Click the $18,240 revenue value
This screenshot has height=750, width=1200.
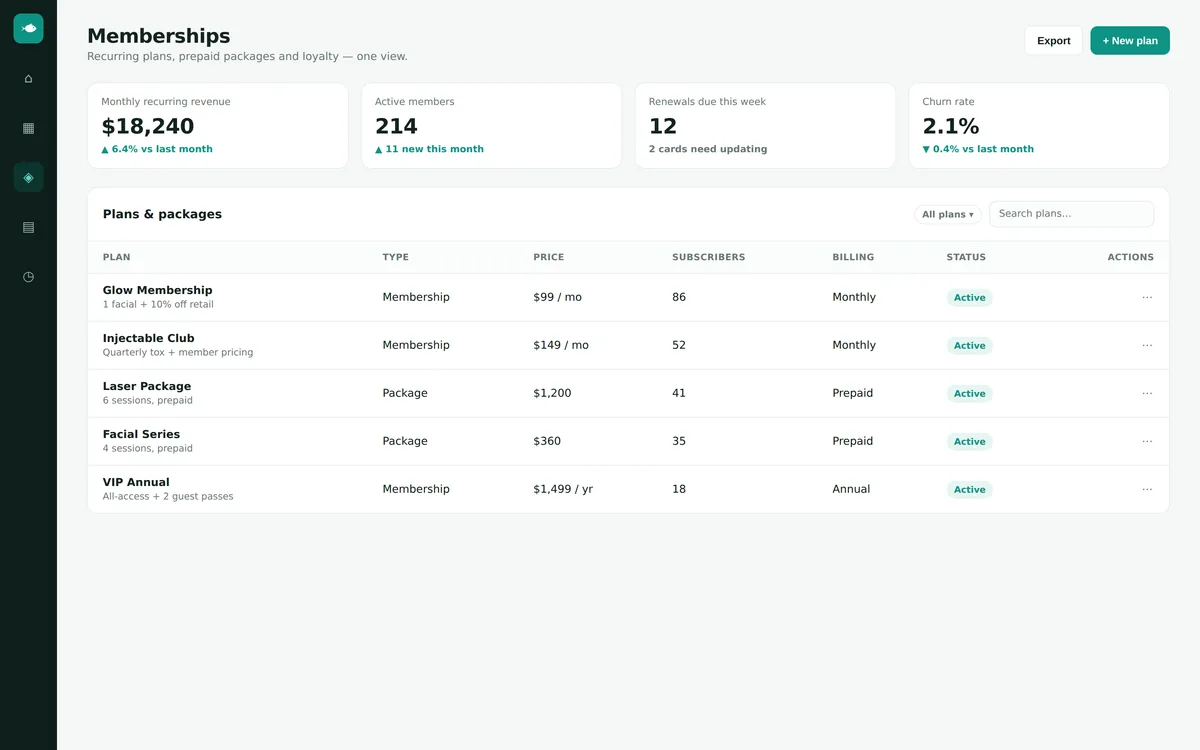148,126
